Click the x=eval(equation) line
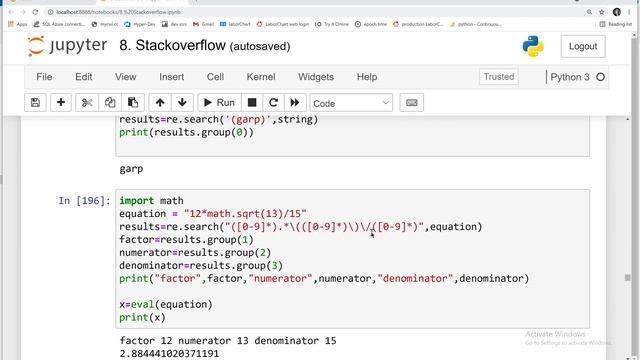This screenshot has height=360, width=640. 166,304
